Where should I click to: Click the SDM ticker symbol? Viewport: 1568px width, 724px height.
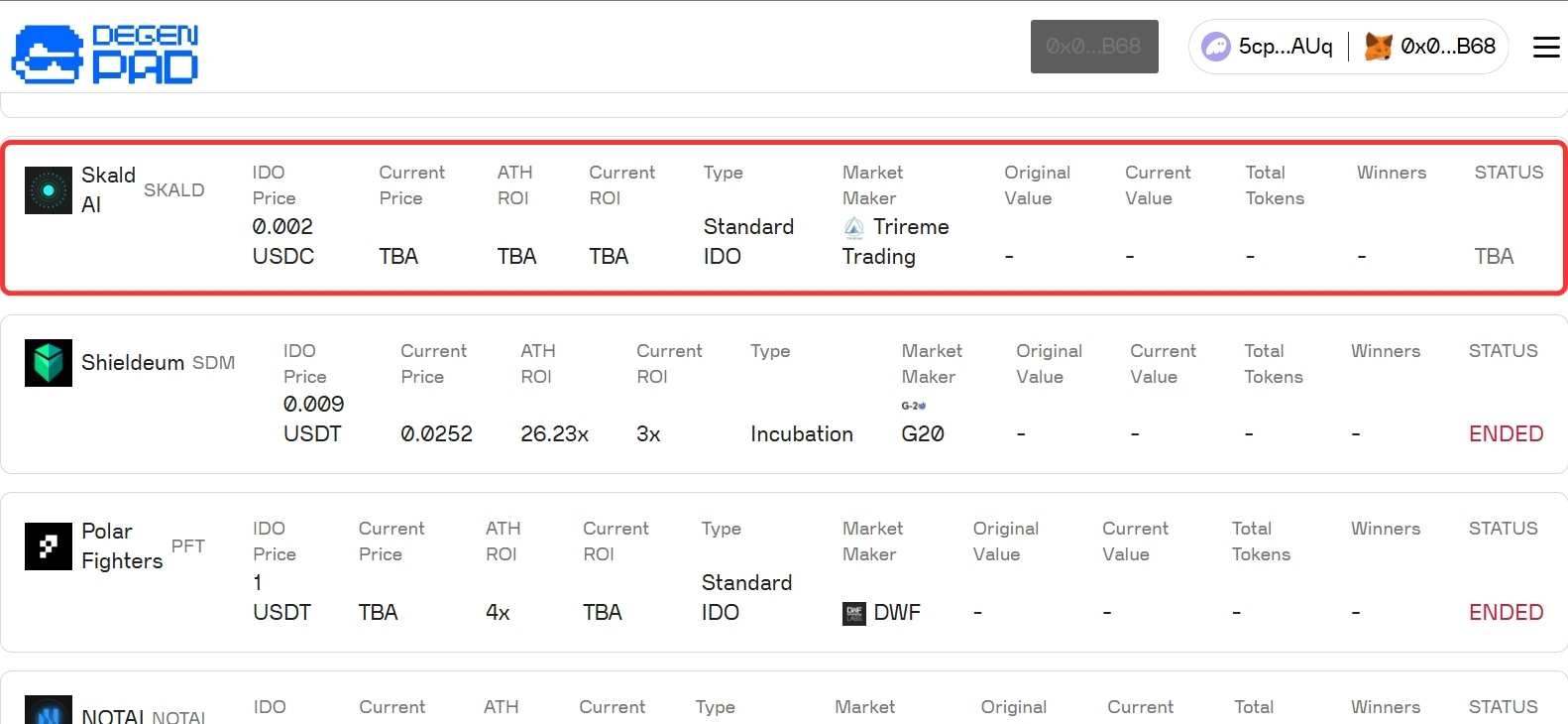coord(213,363)
